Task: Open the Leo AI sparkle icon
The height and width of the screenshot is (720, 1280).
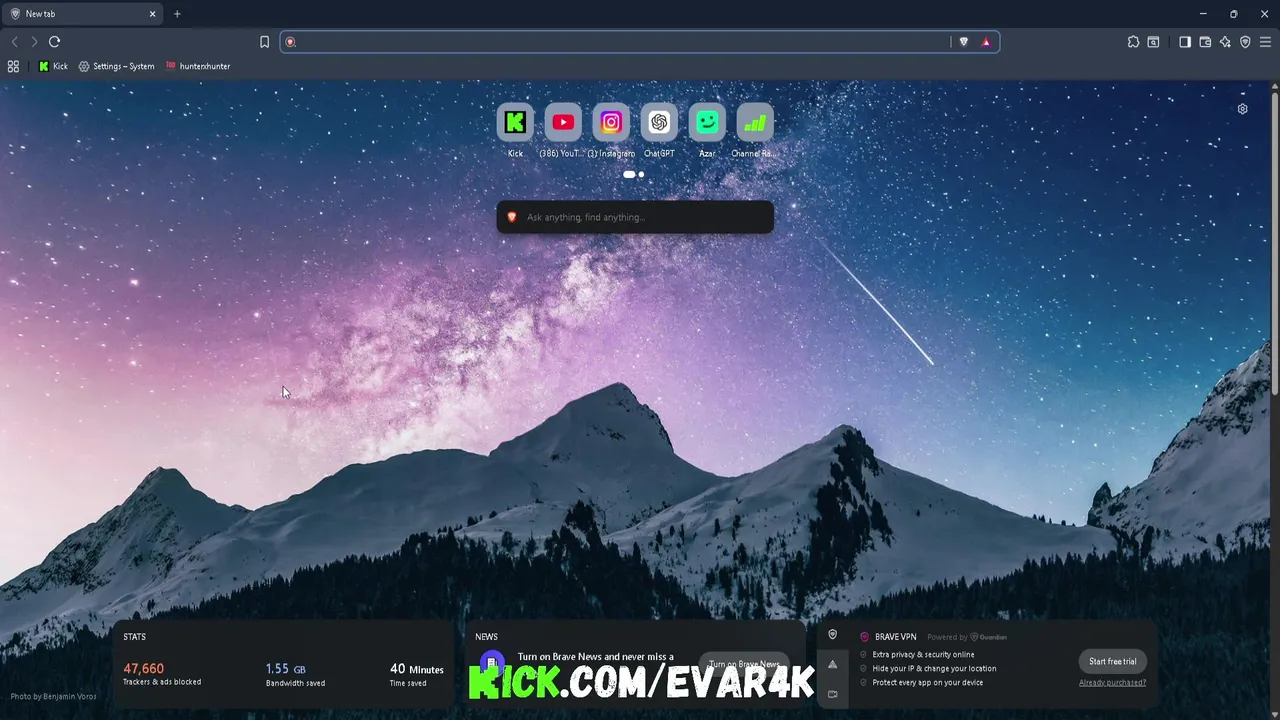Action: pyautogui.click(x=1225, y=42)
